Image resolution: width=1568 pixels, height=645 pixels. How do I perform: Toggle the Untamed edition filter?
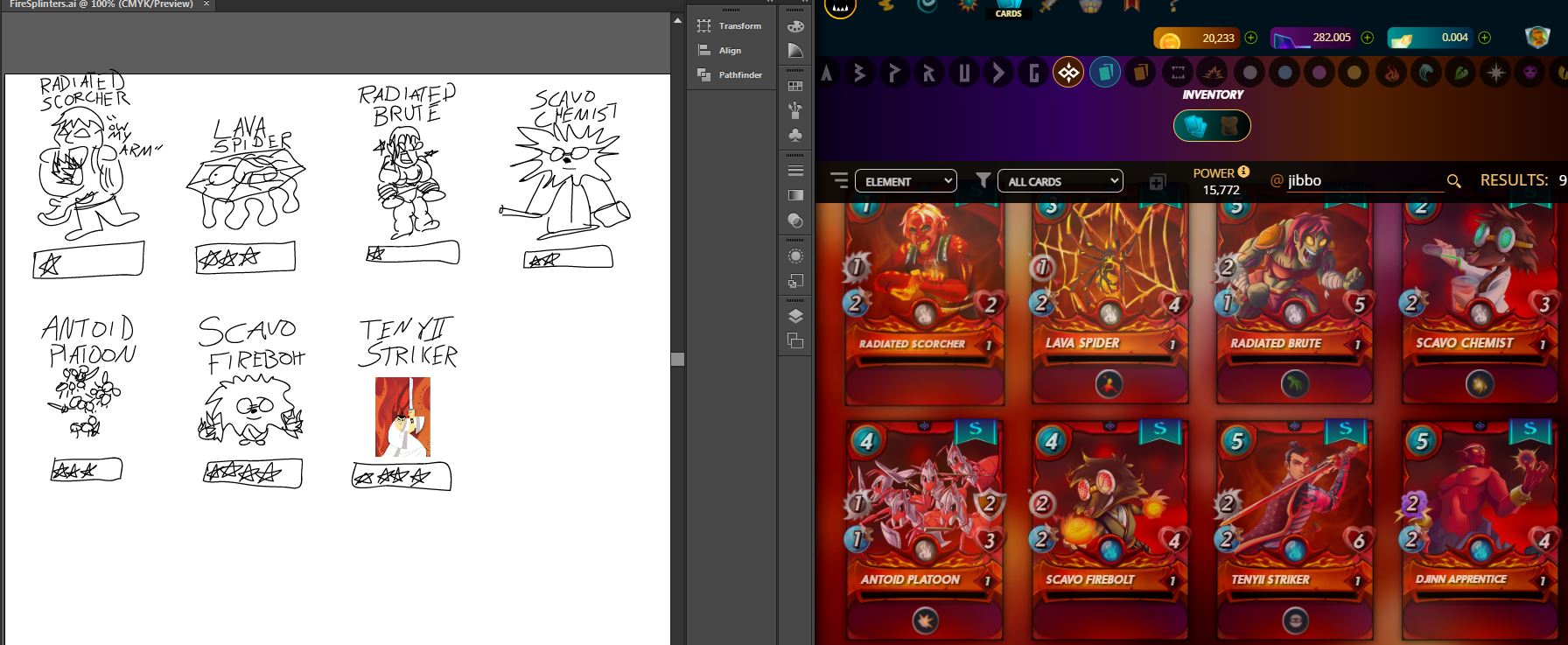(x=963, y=73)
